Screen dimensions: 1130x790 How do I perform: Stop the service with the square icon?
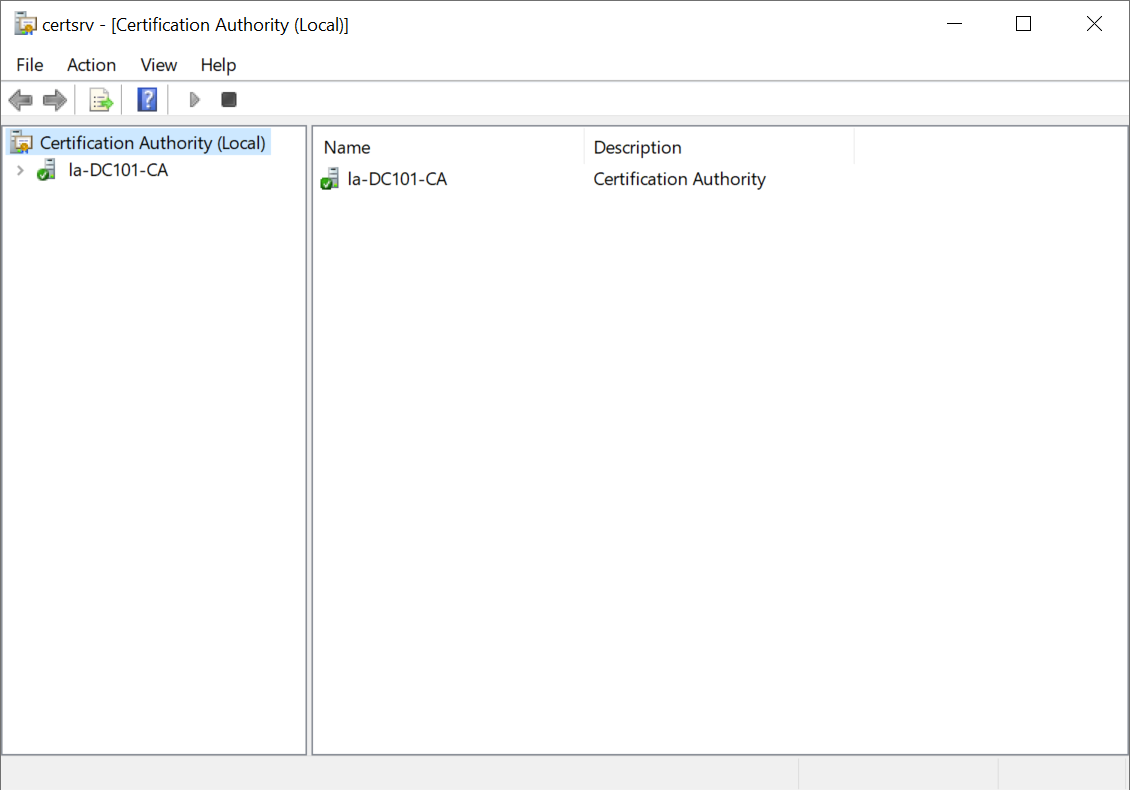[x=229, y=100]
